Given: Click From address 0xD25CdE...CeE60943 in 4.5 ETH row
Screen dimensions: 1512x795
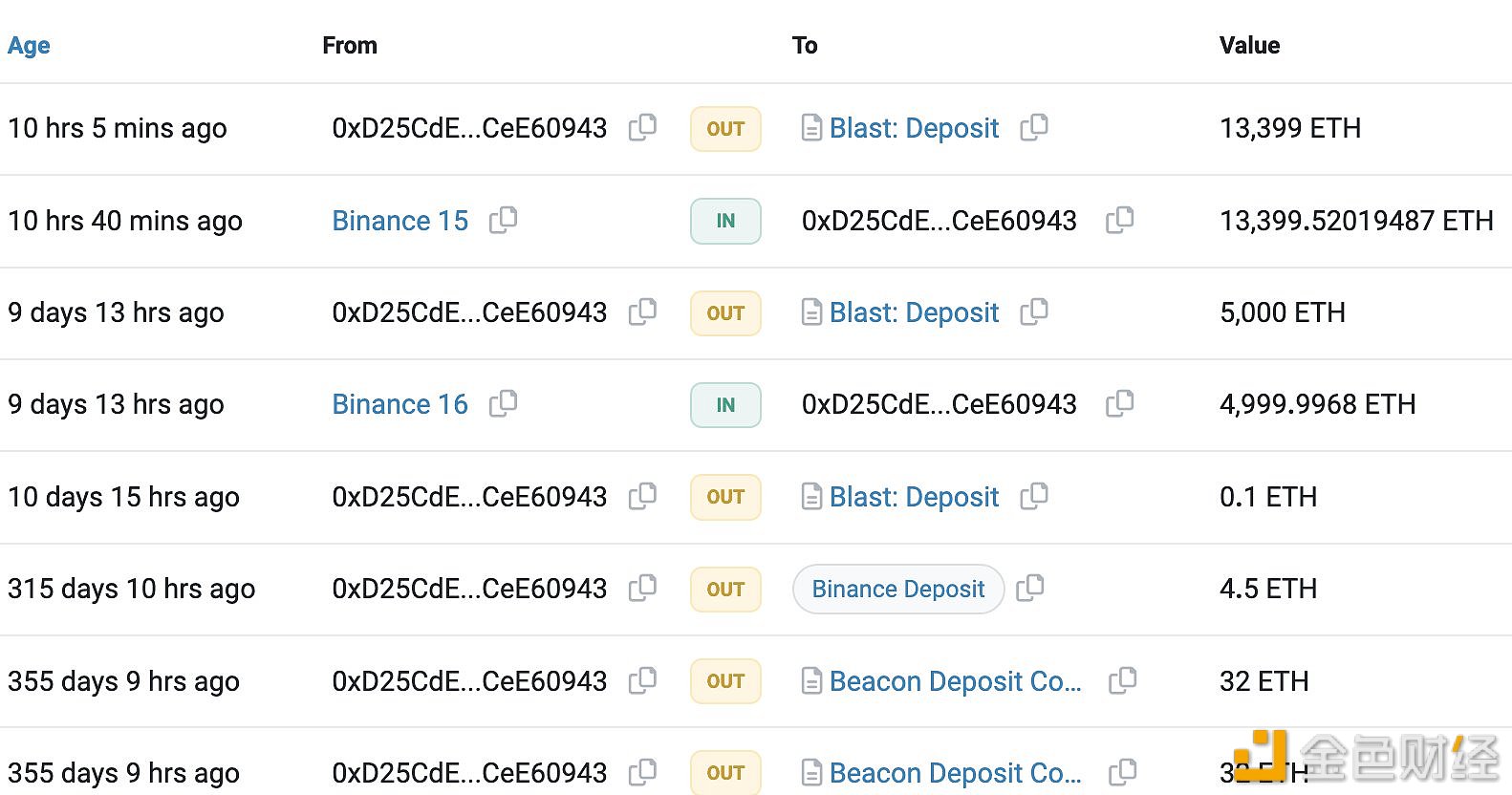Looking at the screenshot, I should [x=469, y=589].
